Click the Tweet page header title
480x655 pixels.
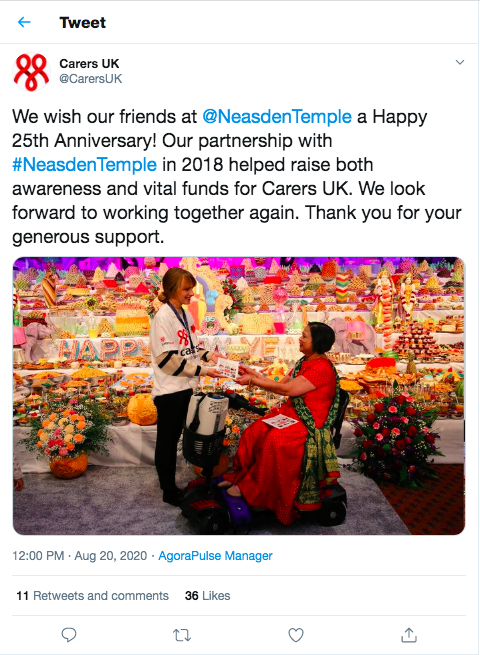[83, 23]
